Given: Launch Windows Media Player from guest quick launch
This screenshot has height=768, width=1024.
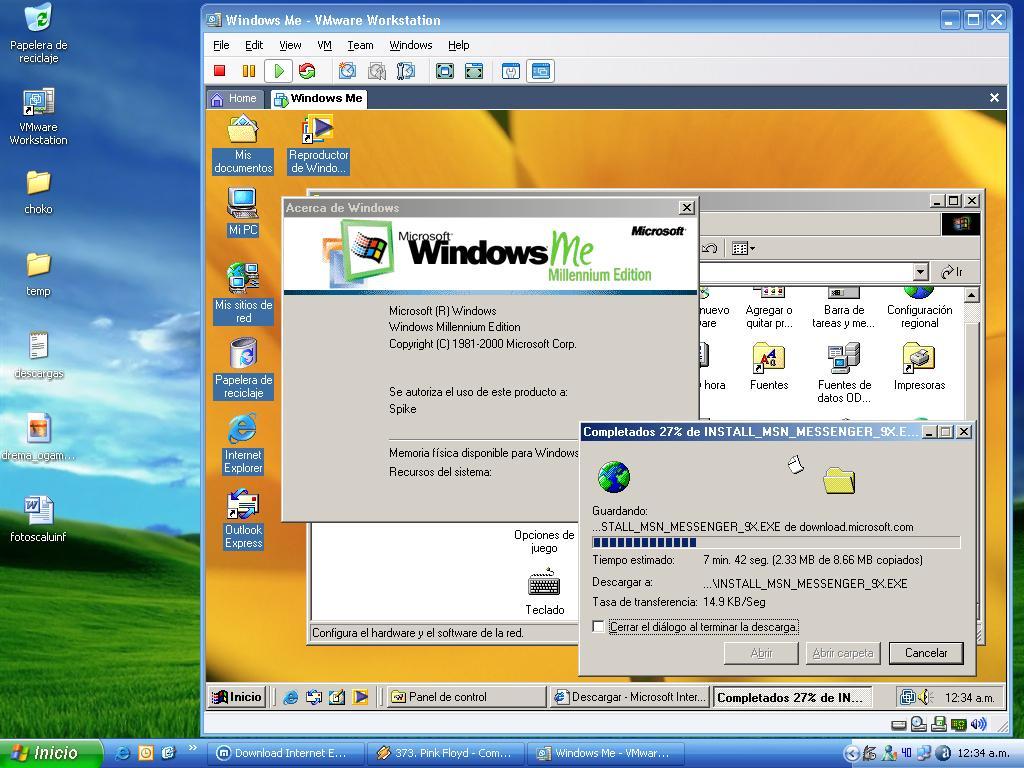Looking at the screenshot, I should pos(360,697).
